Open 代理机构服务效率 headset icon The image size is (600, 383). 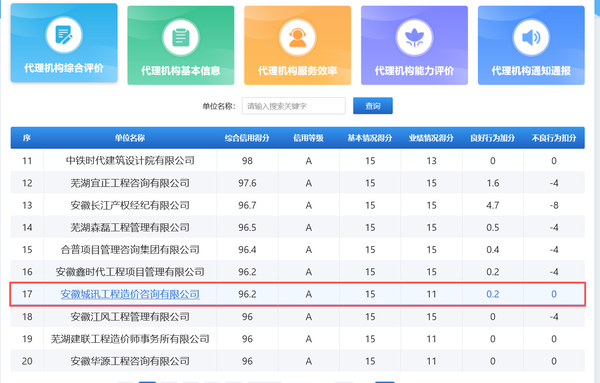(298, 37)
